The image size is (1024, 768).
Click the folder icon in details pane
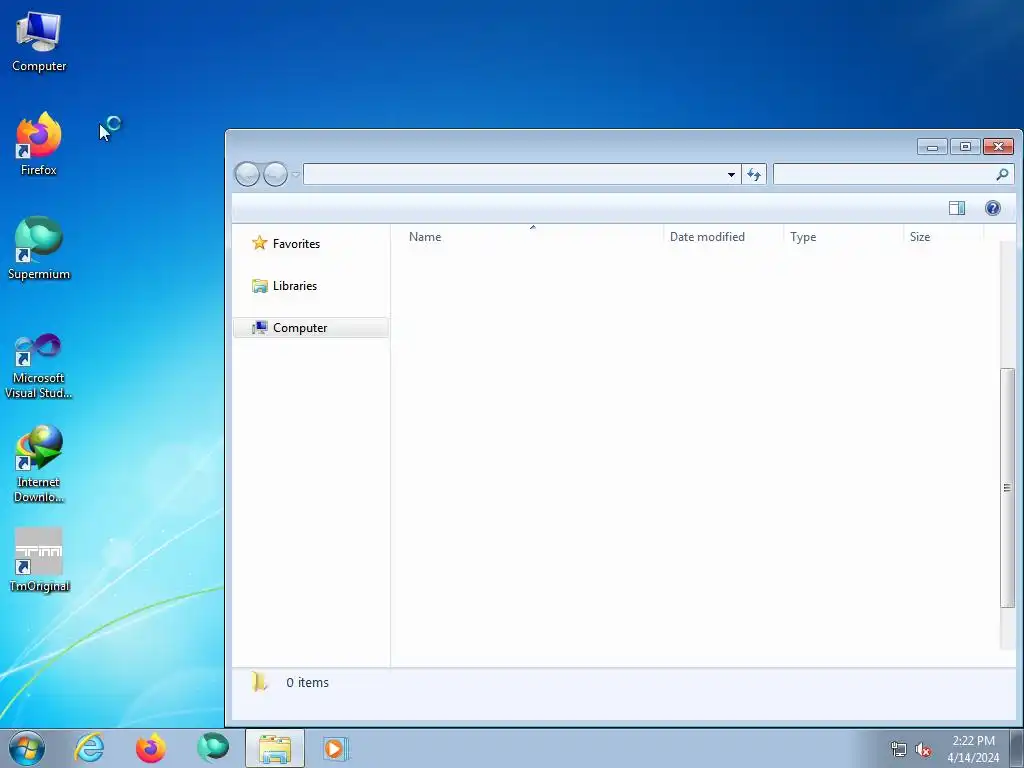(259, 682)
